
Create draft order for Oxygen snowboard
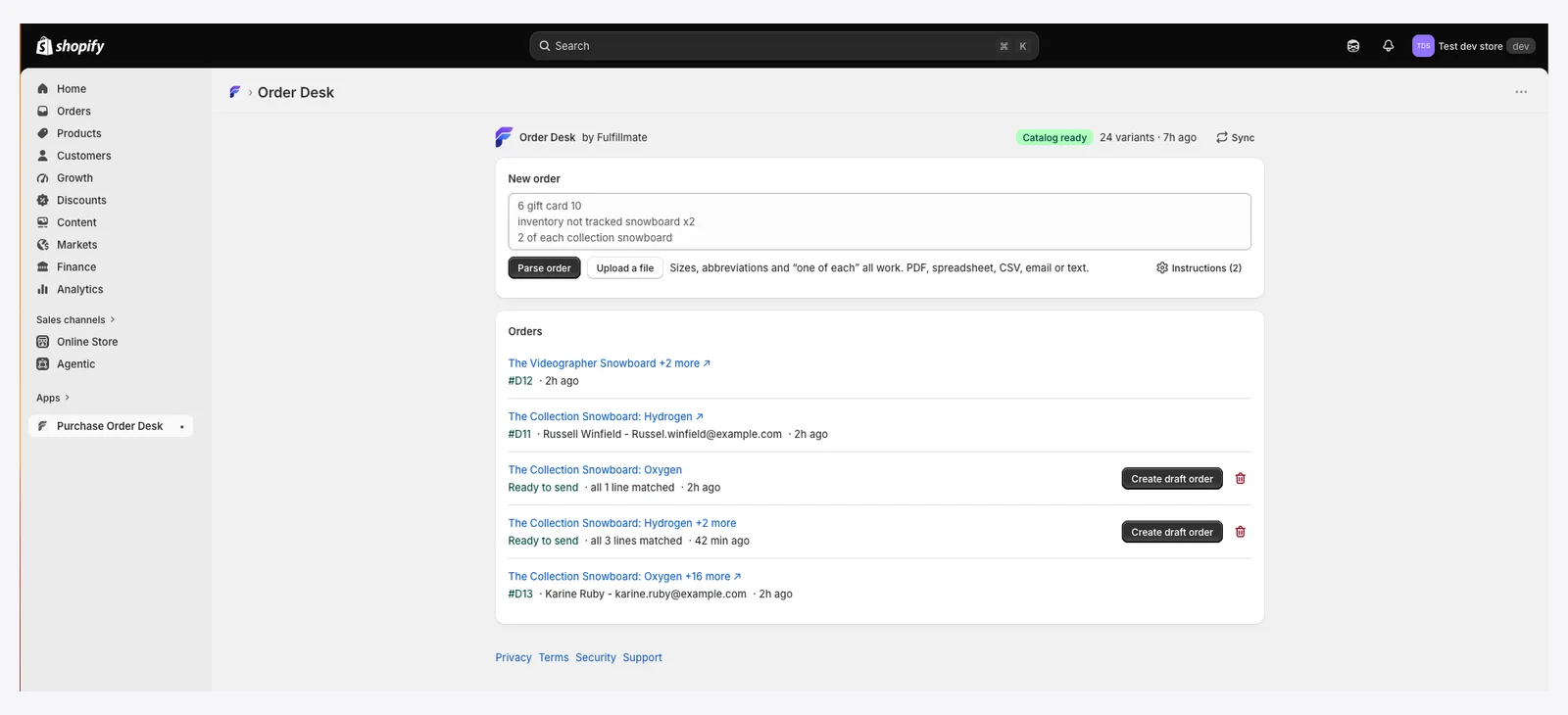pos(1172,479)
